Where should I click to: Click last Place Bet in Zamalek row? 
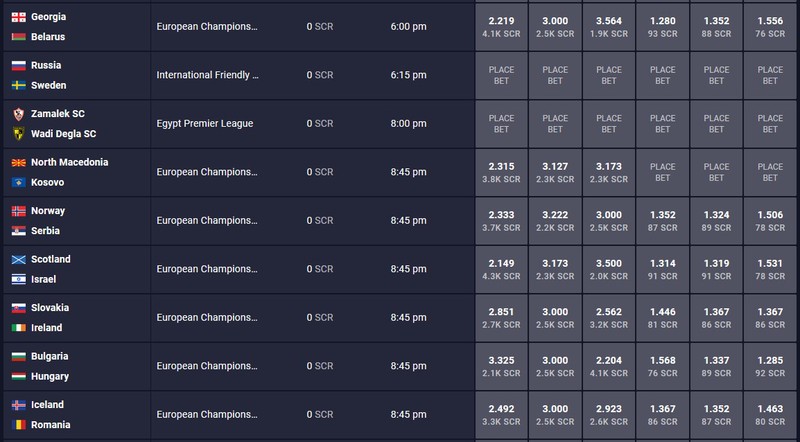770,124
